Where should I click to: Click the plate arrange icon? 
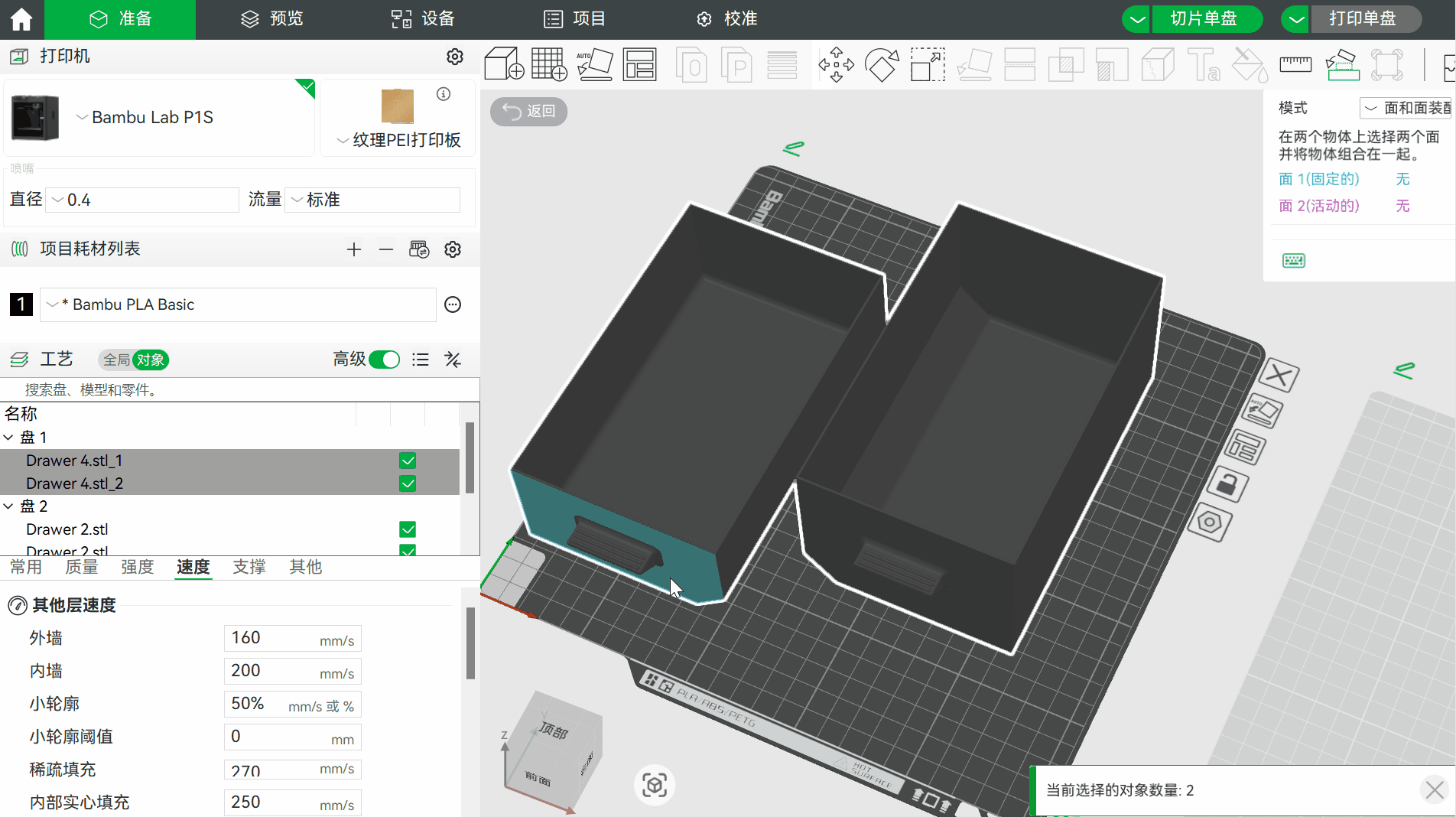click(1245, 448)
